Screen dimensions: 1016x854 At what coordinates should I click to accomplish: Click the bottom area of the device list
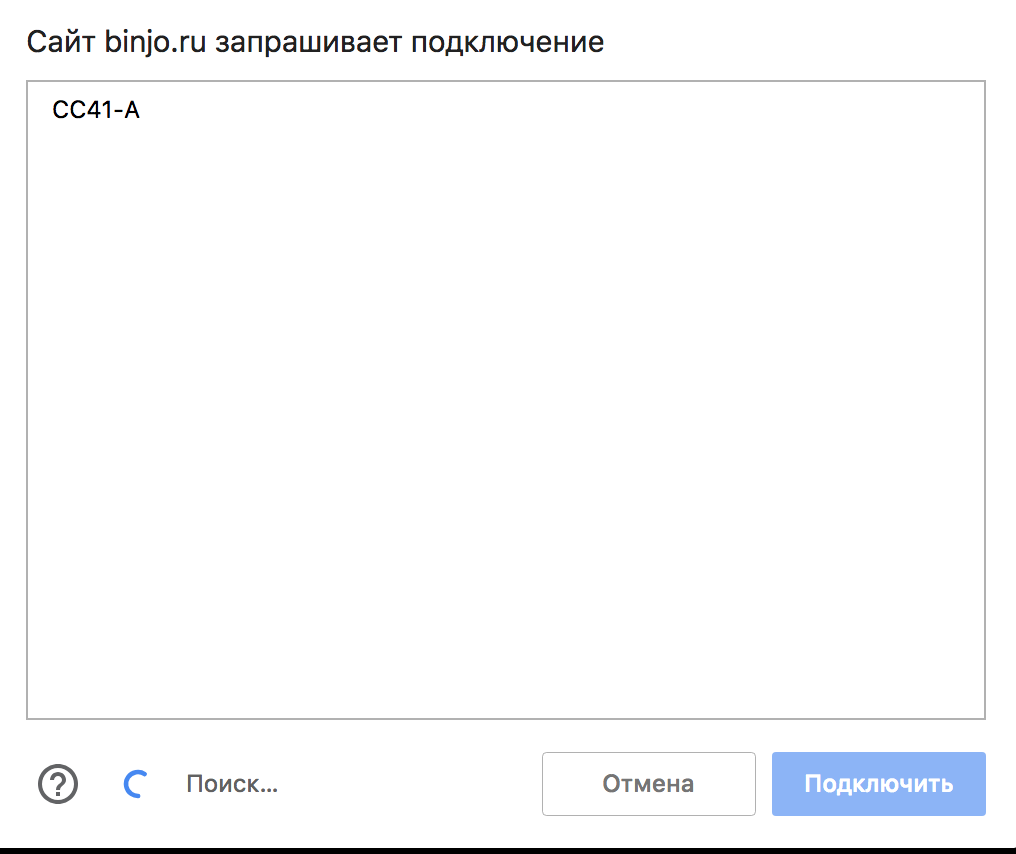tap(505, 680)
